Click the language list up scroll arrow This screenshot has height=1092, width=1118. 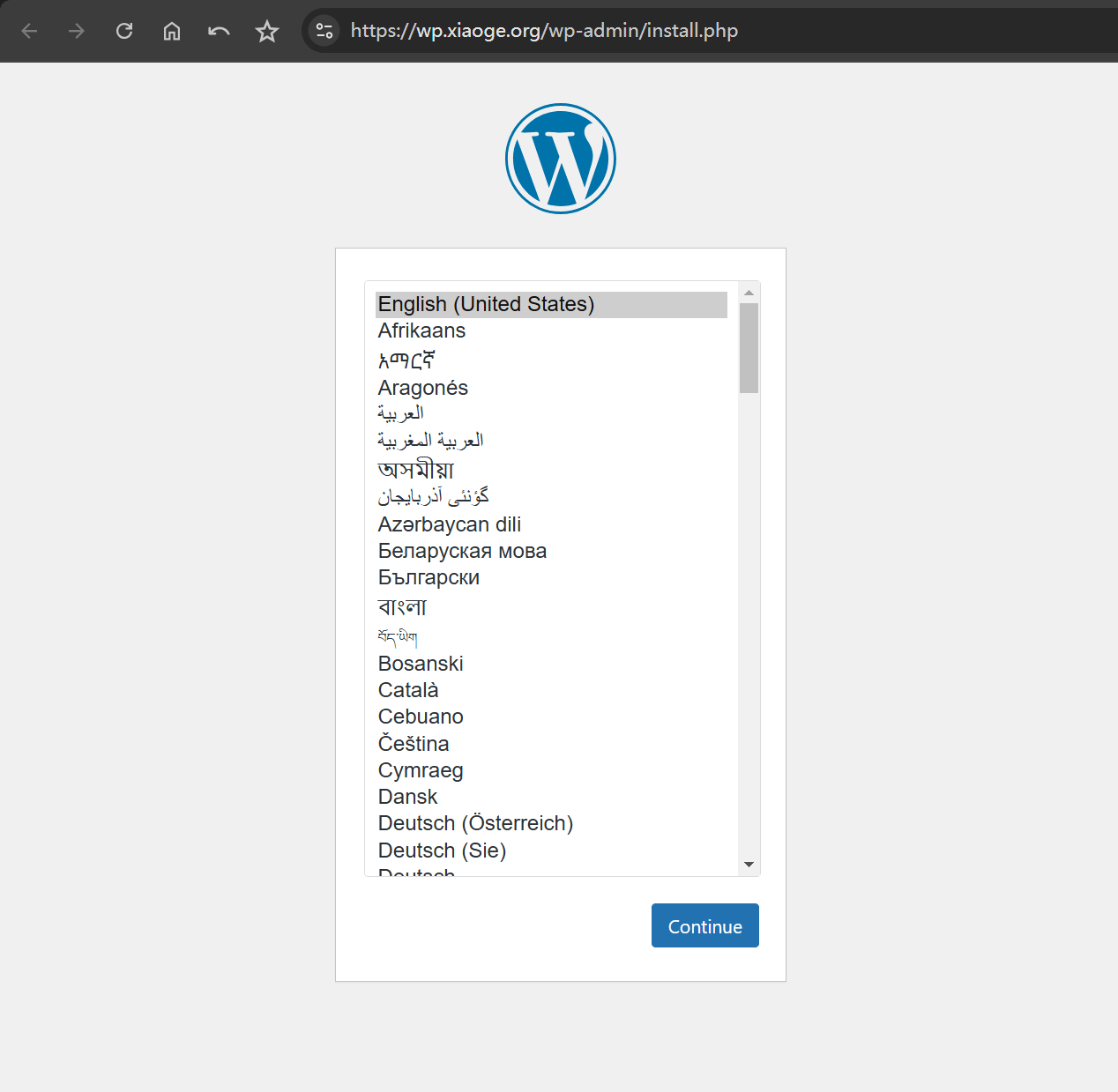(x=749, y=292)
